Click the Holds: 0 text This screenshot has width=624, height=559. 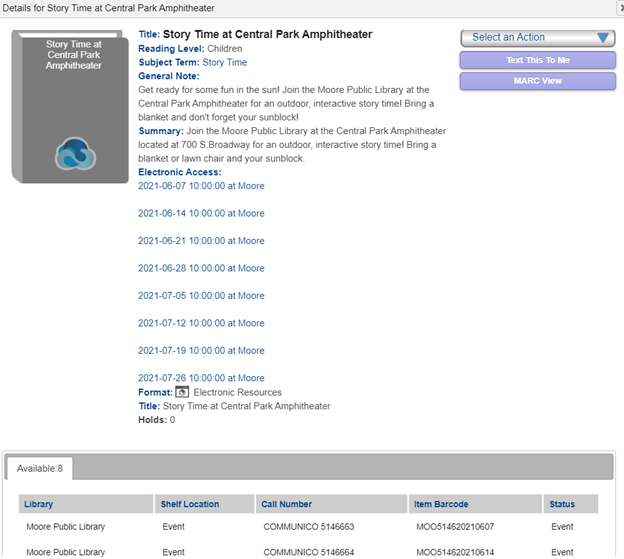pyautogui.click(x=156, y=420)
